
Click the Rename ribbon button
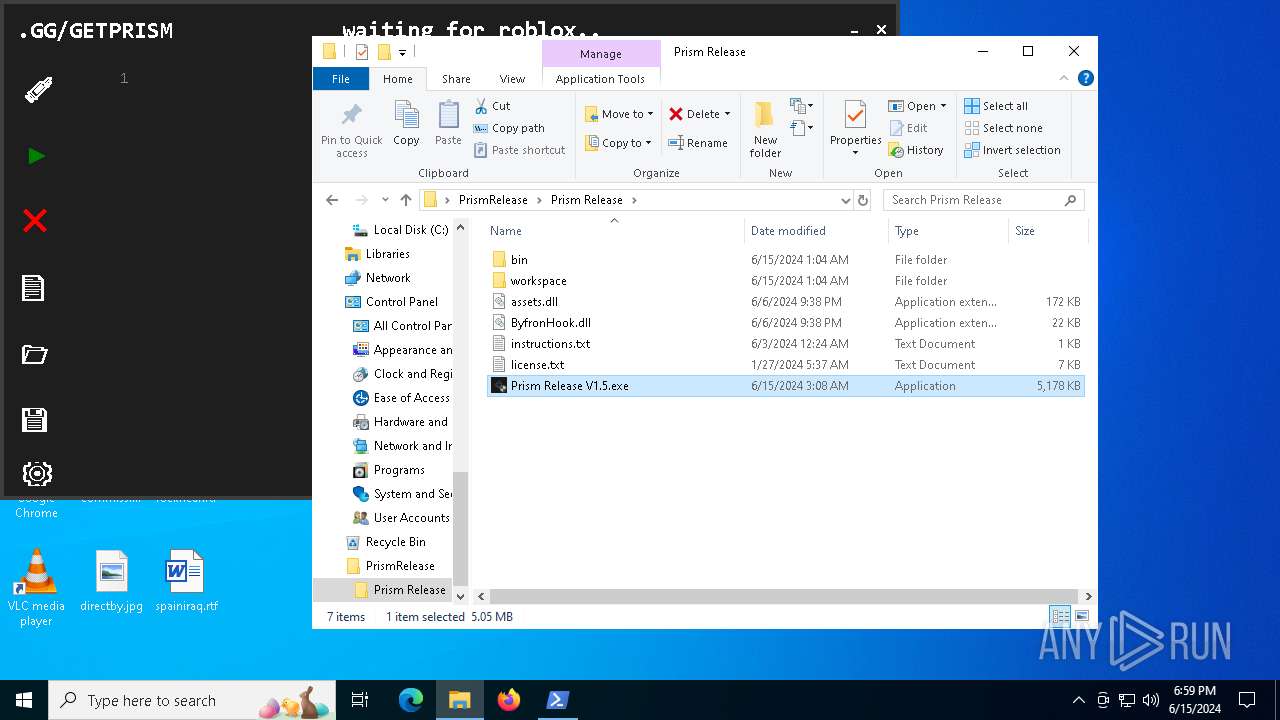(x=698, y=143)
